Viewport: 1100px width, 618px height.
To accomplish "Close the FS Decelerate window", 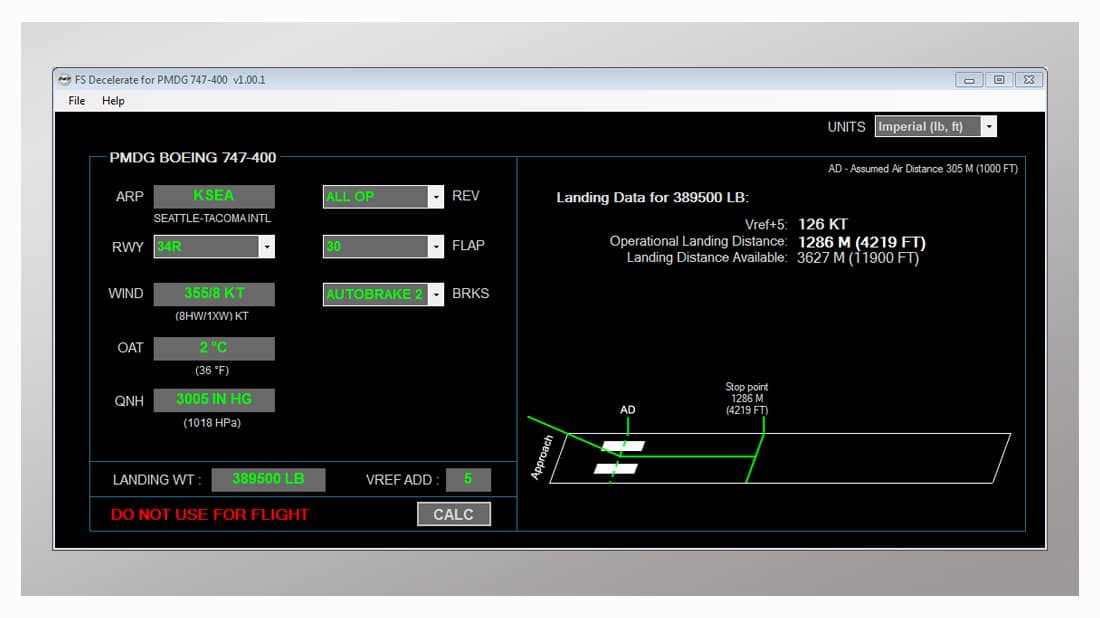I will 1029,80.
